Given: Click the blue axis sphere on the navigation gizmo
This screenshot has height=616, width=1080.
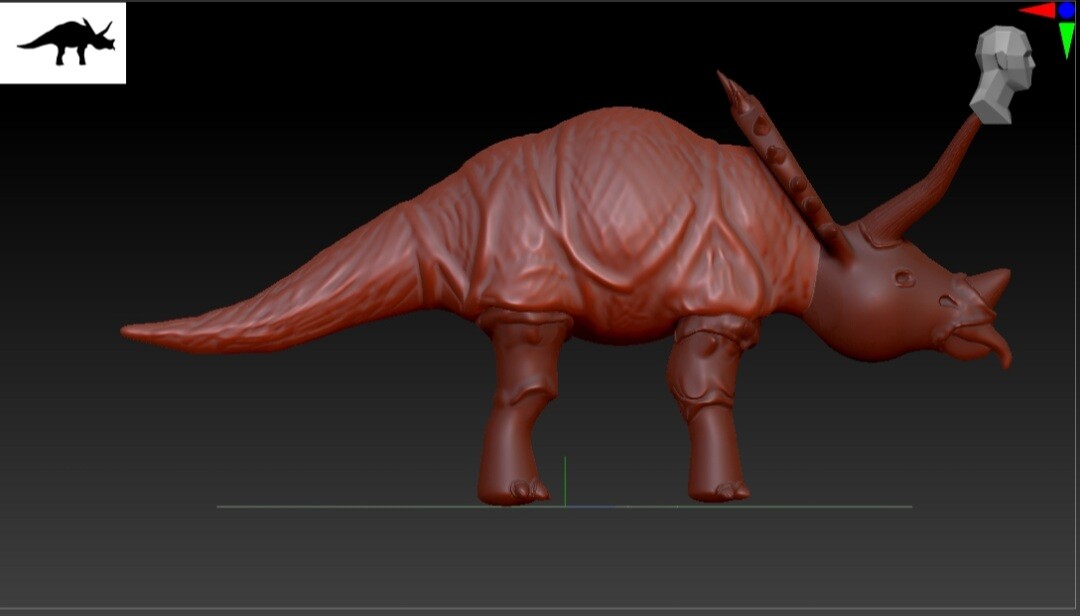Looking at the screenshot, I should (x=1066, y=11).
